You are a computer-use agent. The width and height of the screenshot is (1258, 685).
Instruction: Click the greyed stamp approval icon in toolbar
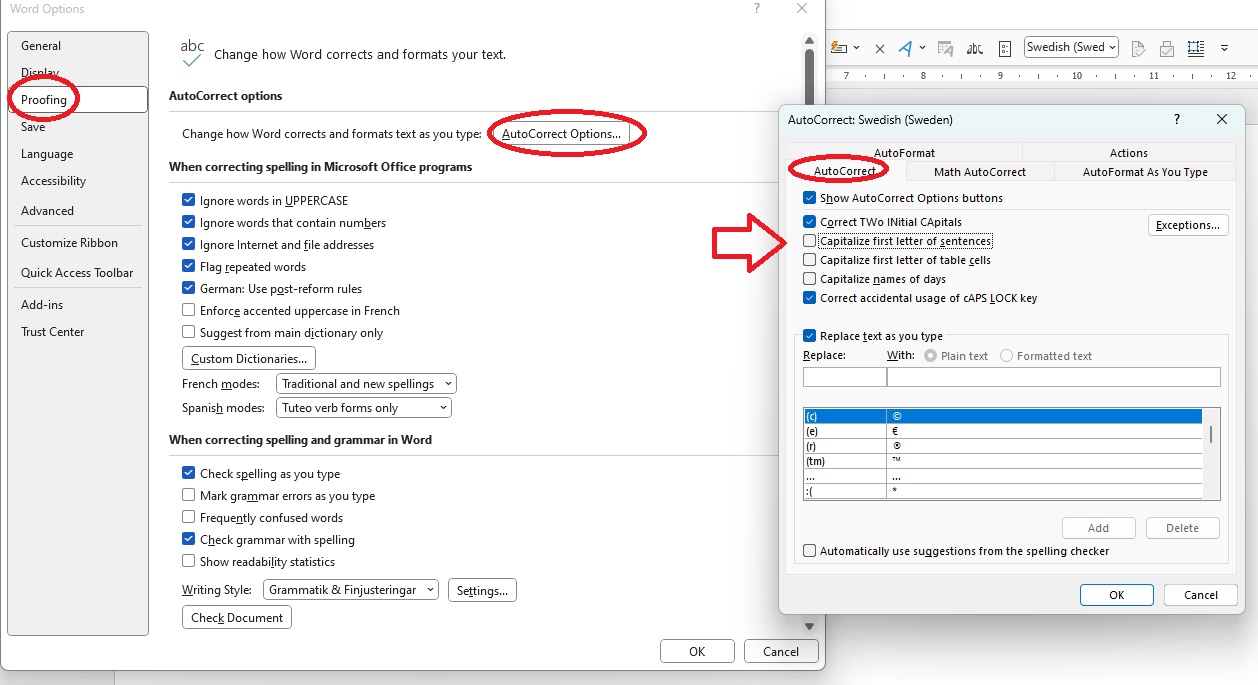(1166, 48)
